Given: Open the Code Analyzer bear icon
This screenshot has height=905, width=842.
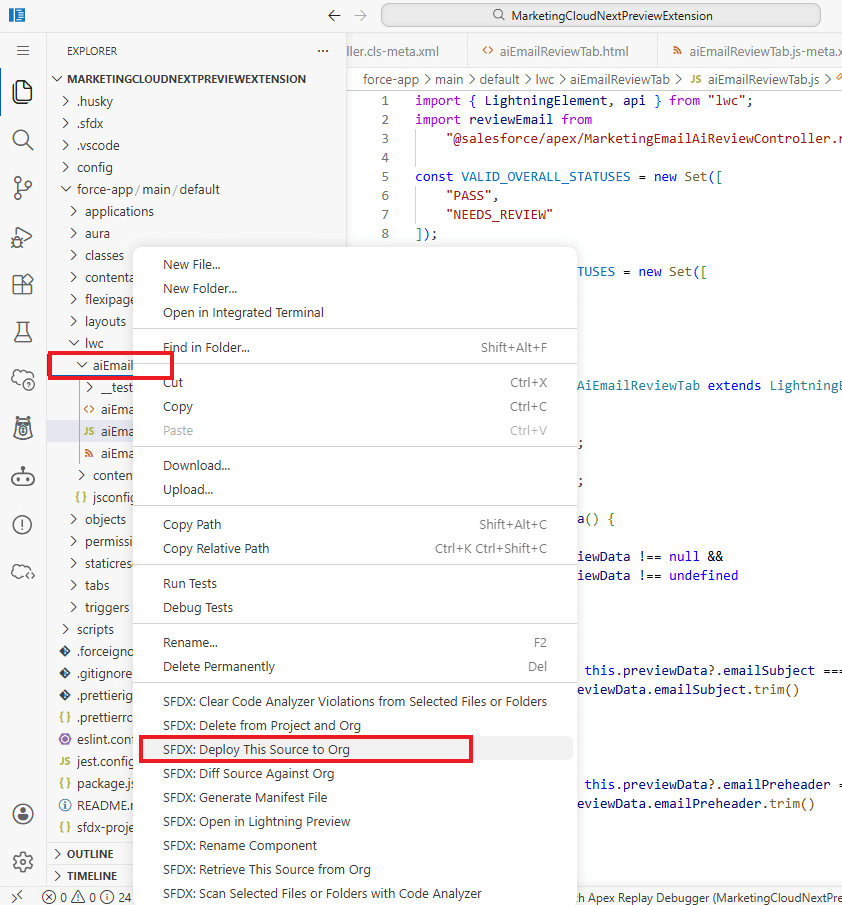Looking at the screenshot, I should (23, 428).
